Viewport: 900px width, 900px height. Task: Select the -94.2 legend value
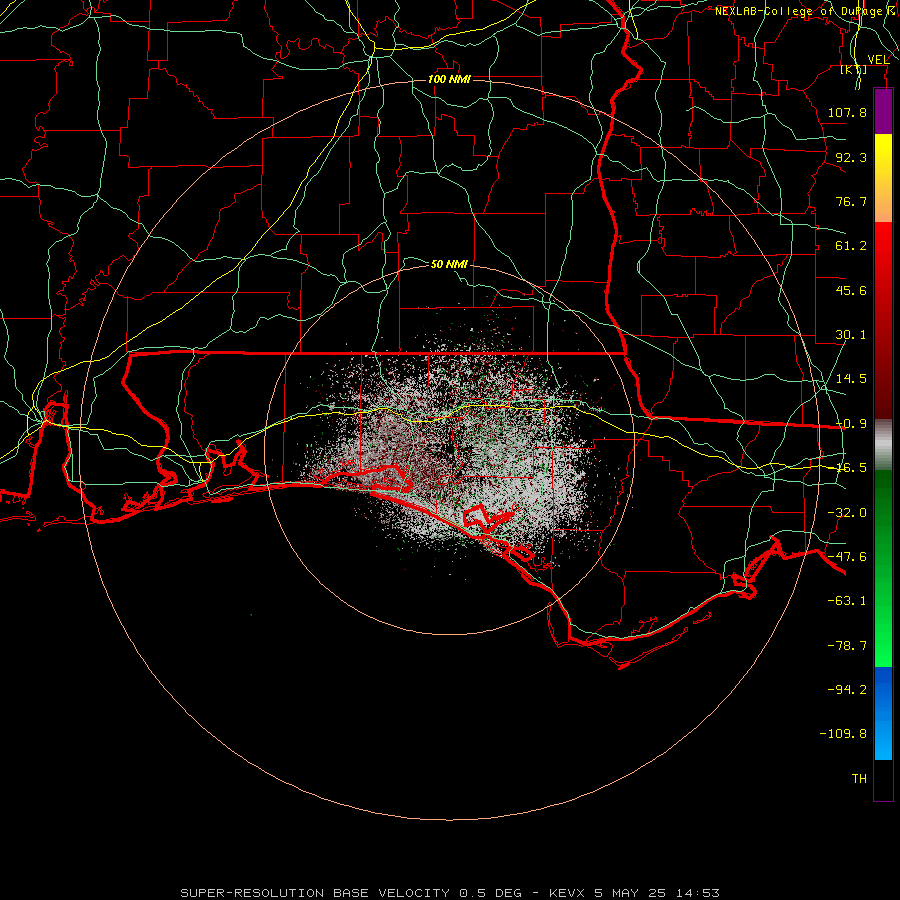click(x=847, y=690)
